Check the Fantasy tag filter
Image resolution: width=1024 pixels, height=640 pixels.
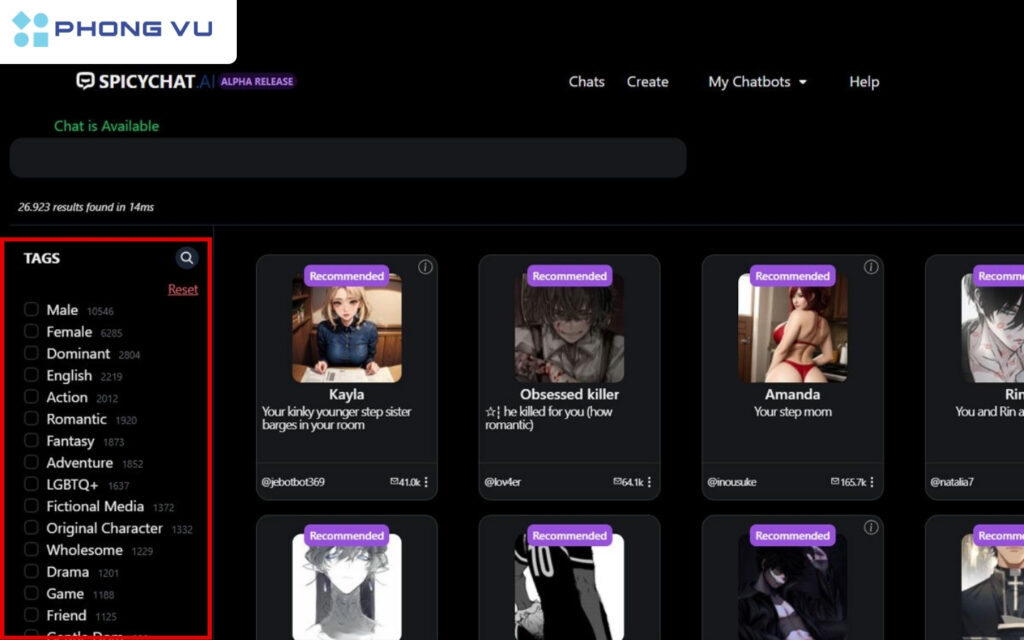[32, 441]
